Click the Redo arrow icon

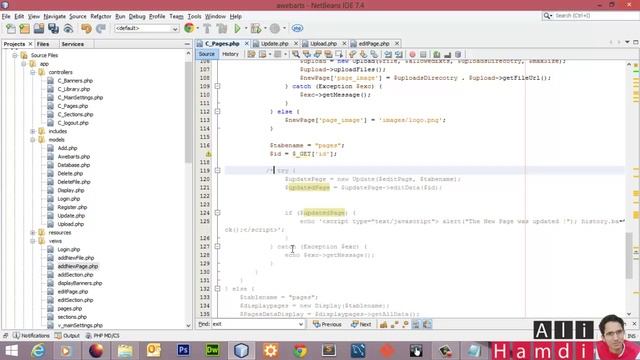[101, 29]
